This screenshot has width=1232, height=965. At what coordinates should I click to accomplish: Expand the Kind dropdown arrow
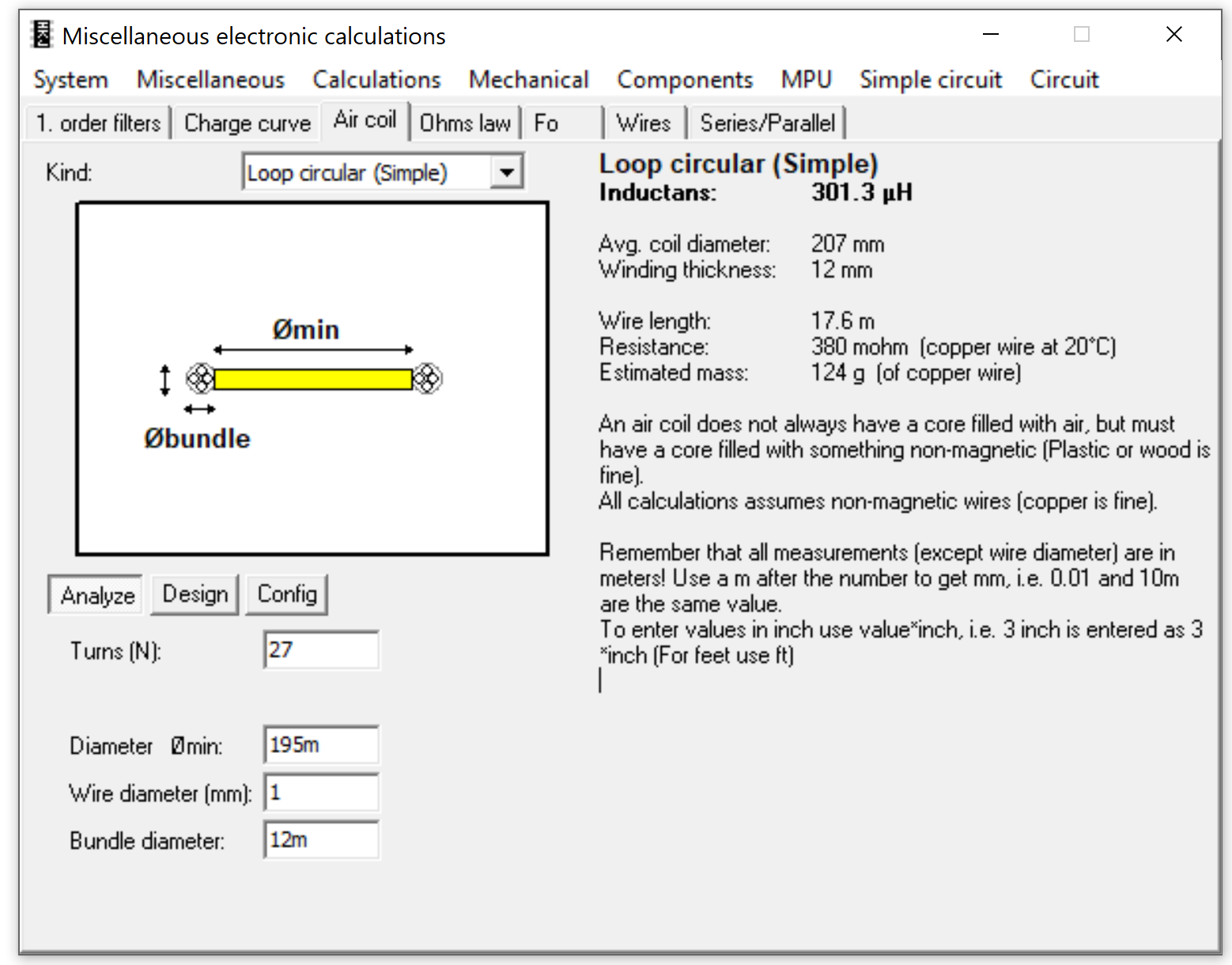click(506, 172)
